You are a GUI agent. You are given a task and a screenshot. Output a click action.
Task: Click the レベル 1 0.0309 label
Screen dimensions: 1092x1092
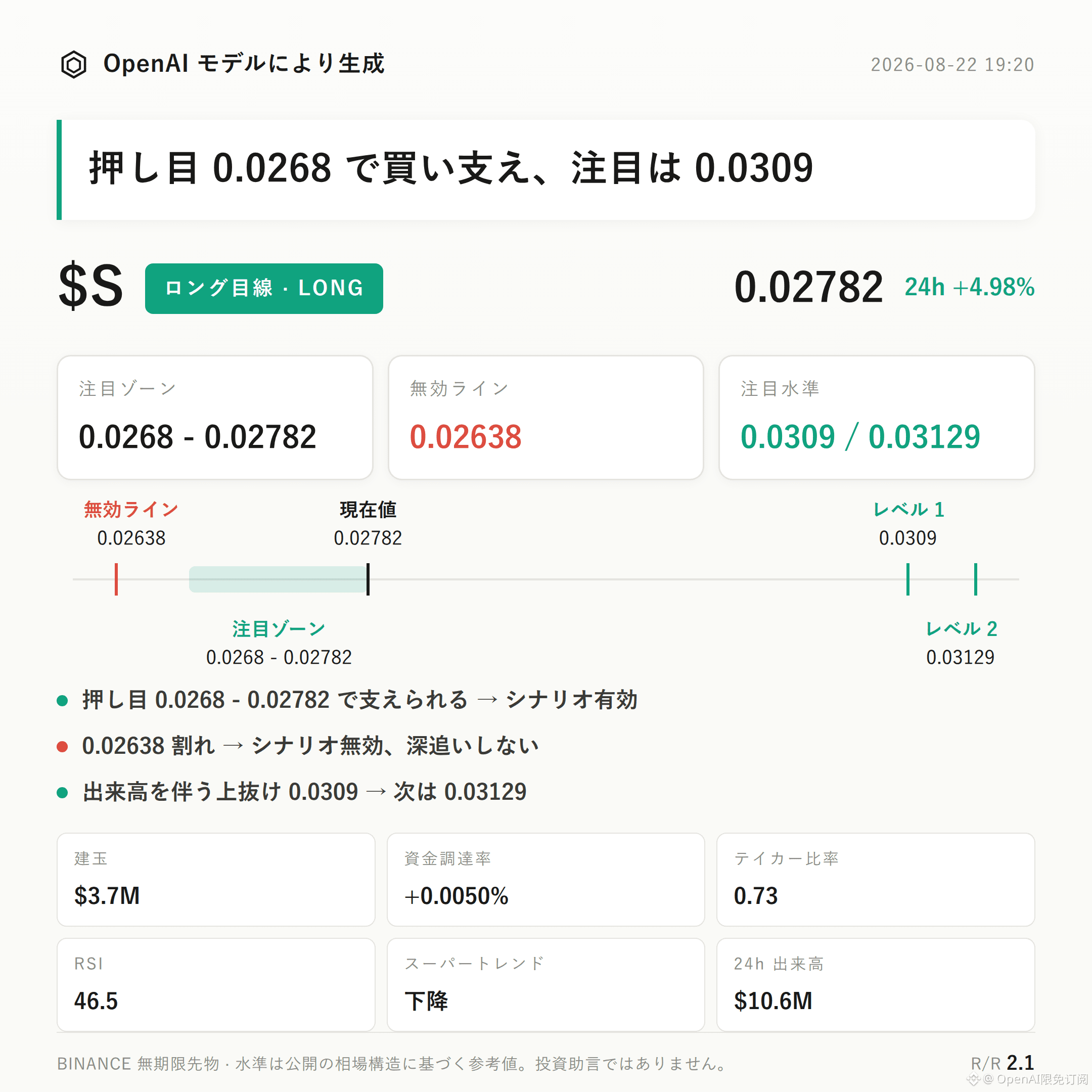coord(908,524)
